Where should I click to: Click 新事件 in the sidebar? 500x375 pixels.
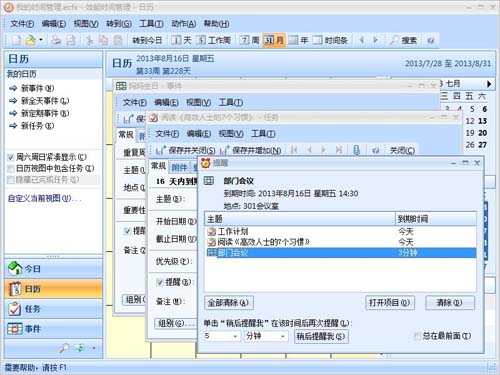click(x=32, y=88)
